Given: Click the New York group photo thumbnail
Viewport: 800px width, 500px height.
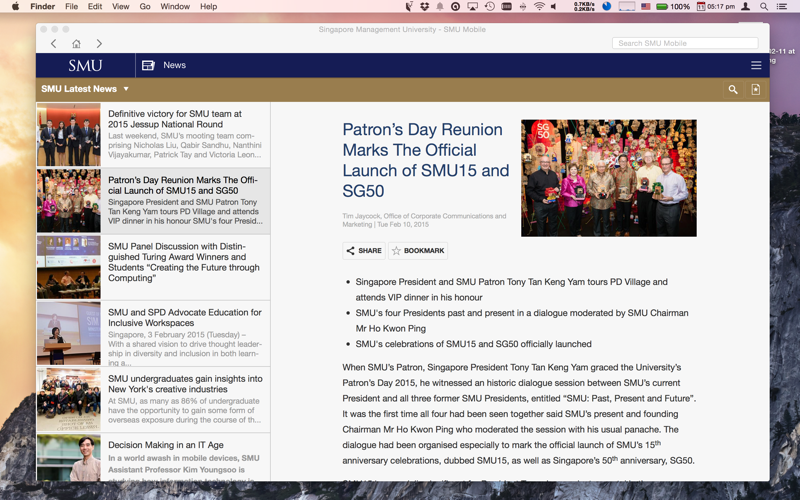Looking at the screenshot, I should [x=68, y=400].
